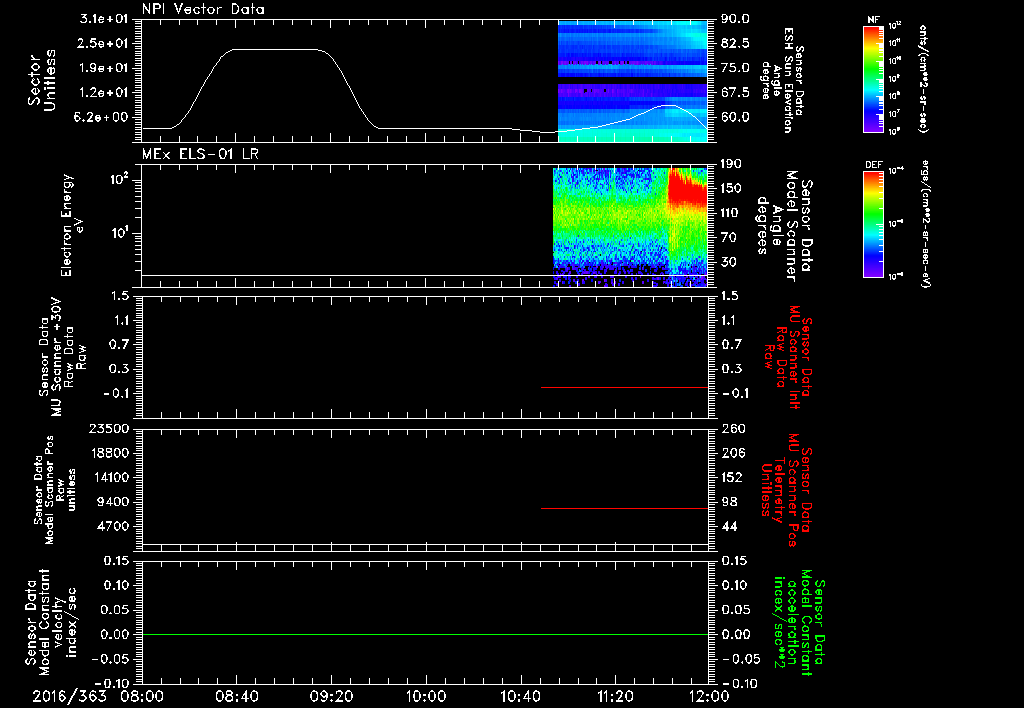The width and height of the screenshot is (1024, 708).
Task: Click the 'Model Scanner Angle degrees' axis label
Action: pos(784,226)
